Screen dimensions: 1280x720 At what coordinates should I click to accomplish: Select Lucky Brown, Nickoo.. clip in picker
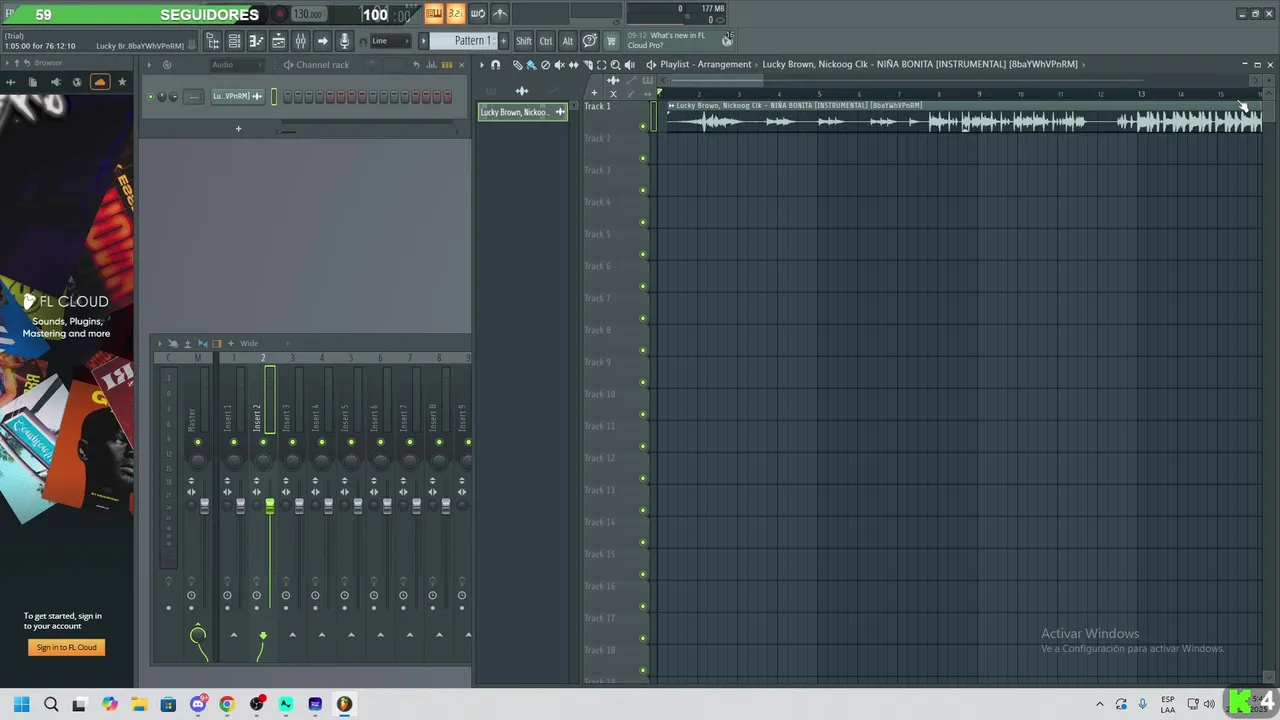(522, 112)
